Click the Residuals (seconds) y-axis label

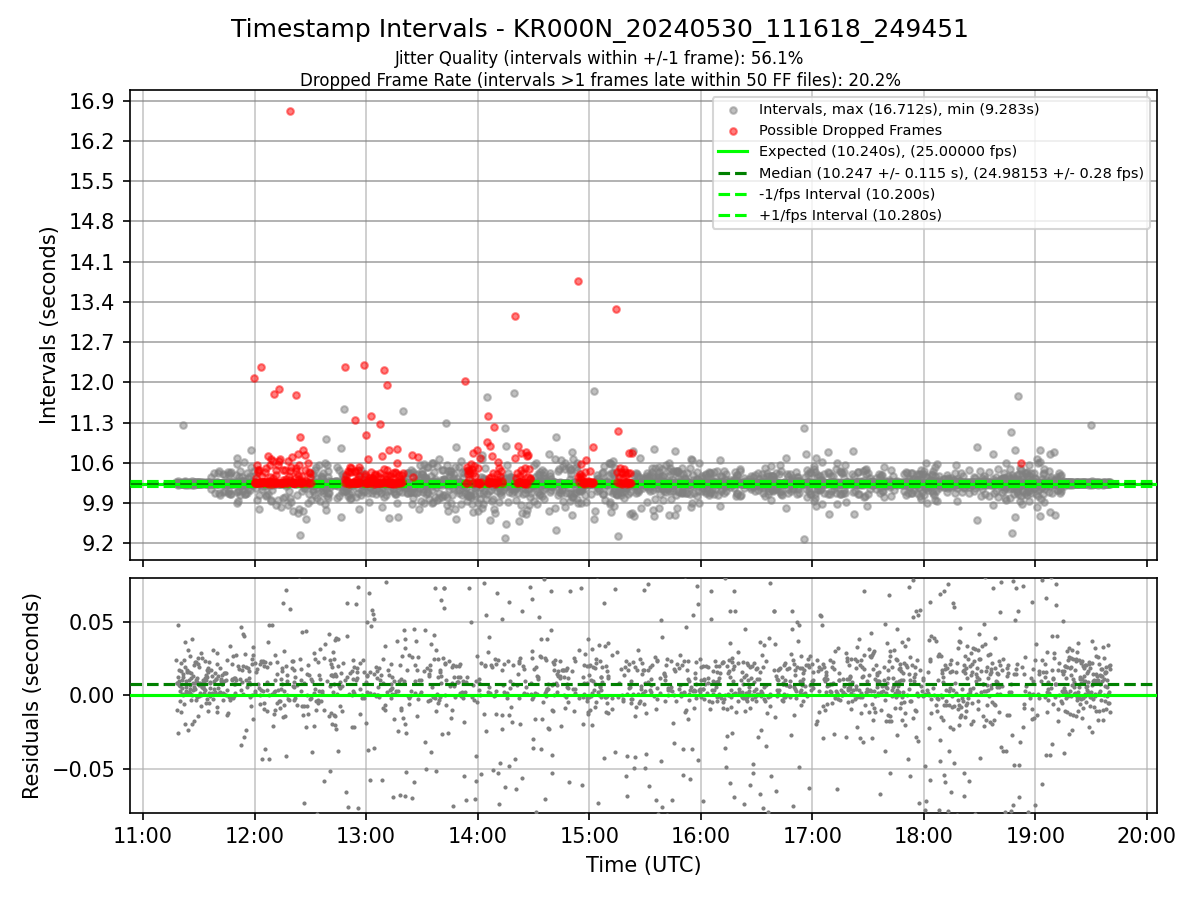32,696
